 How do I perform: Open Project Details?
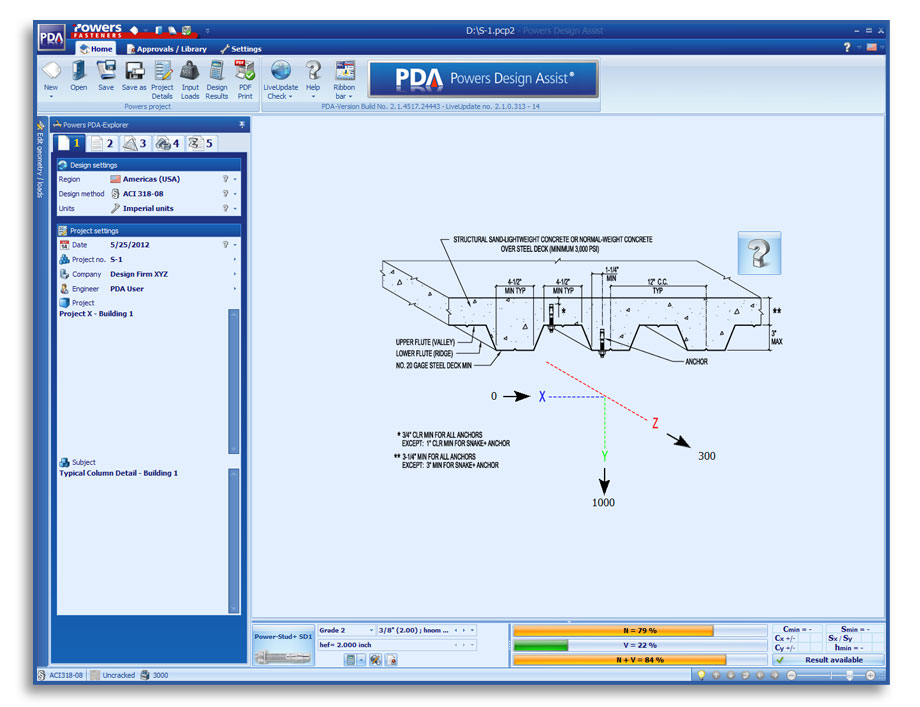(x=162, y=72)
